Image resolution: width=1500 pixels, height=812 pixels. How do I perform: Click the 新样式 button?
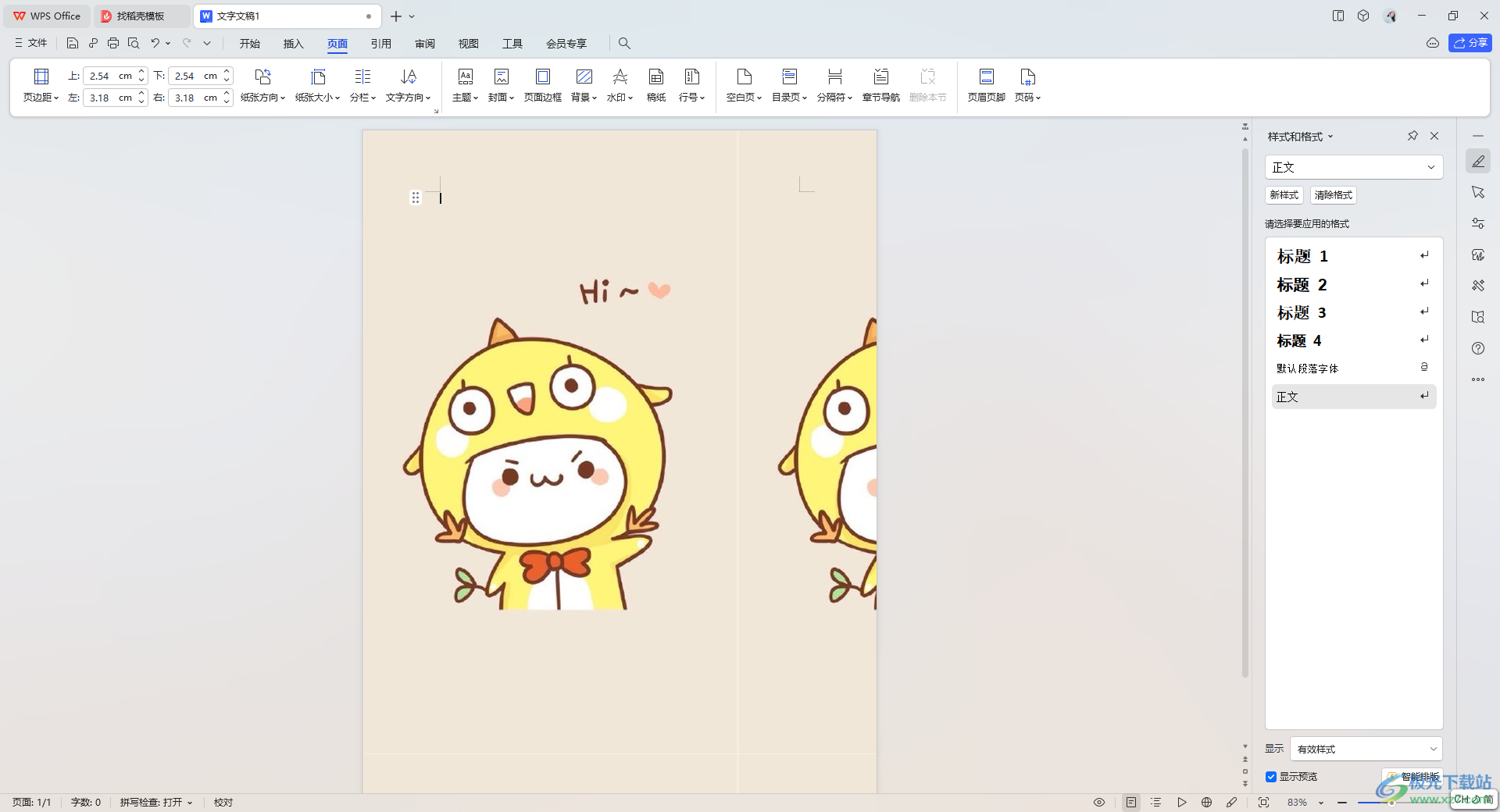1284,195
